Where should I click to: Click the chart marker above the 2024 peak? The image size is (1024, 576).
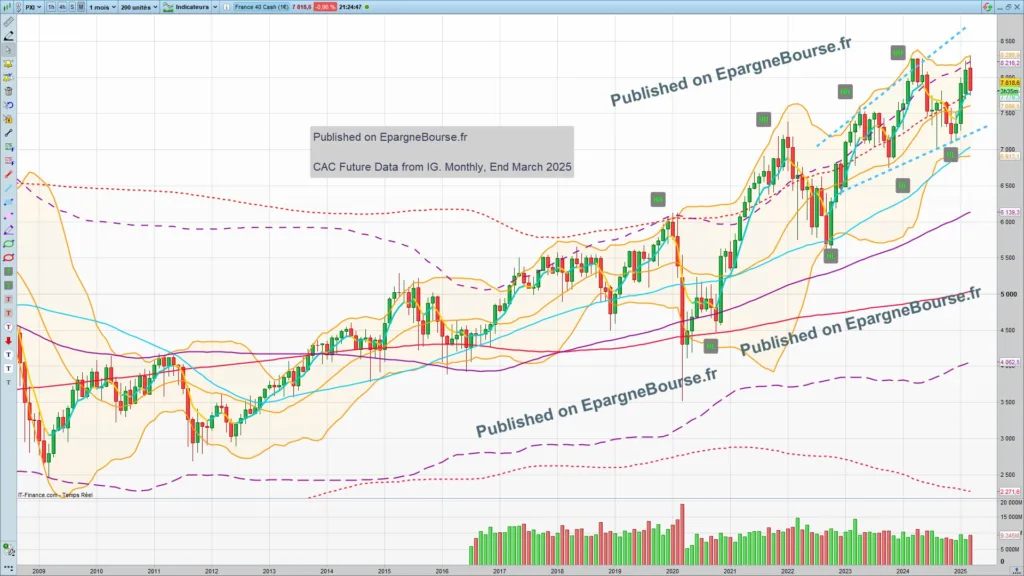898,52
